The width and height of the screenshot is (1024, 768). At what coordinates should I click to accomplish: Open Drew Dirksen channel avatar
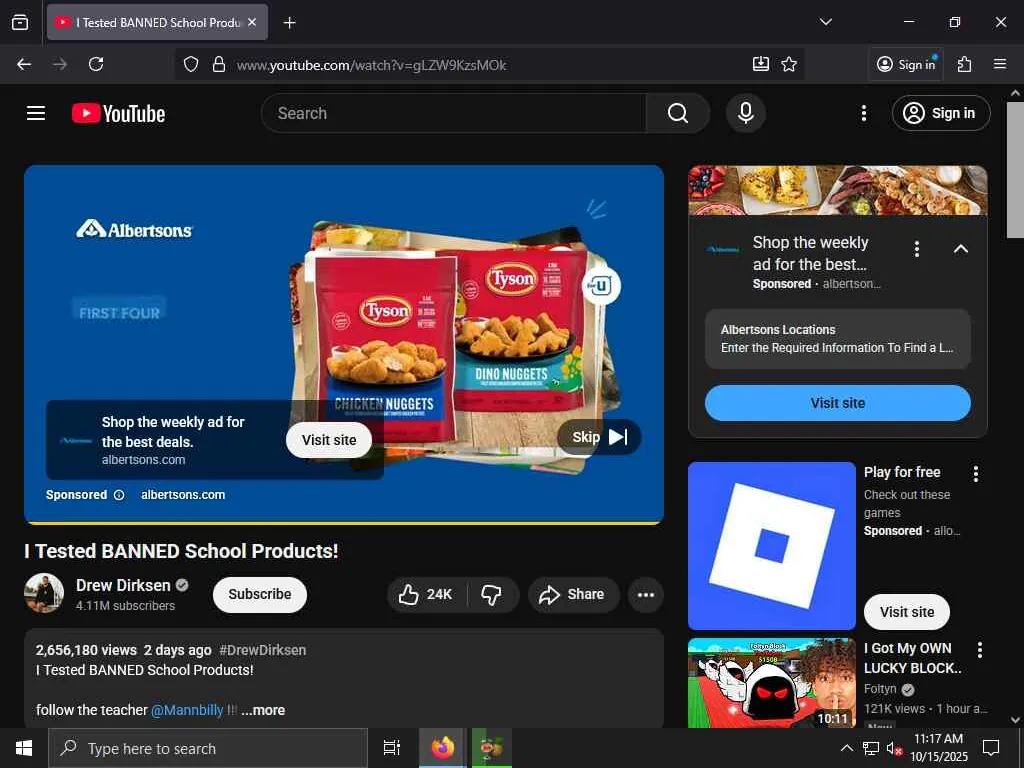coord(44,593)
